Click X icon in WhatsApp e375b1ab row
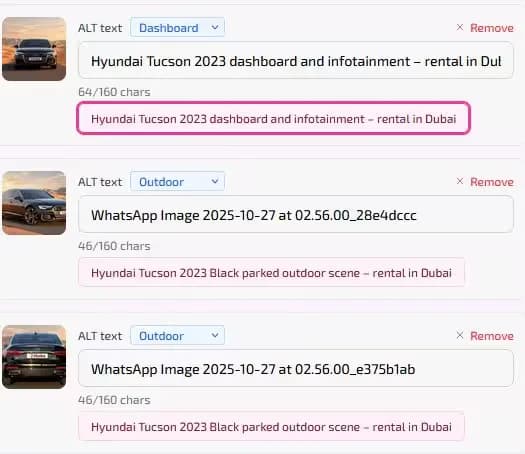This screenshot has width=525, height=454. coord(460,335)
